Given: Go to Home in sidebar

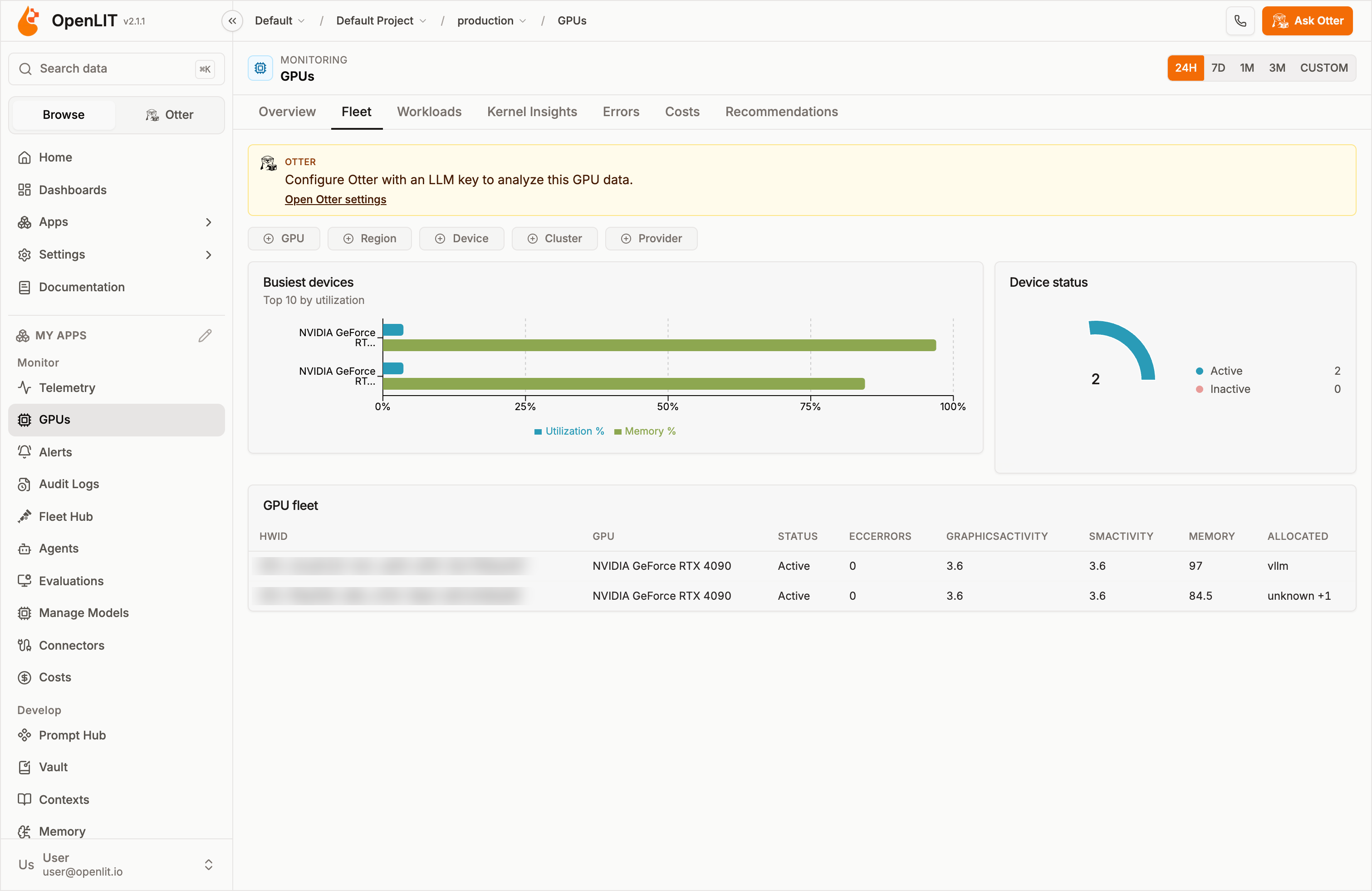Looking at the screenshot, I should [117, 157].
